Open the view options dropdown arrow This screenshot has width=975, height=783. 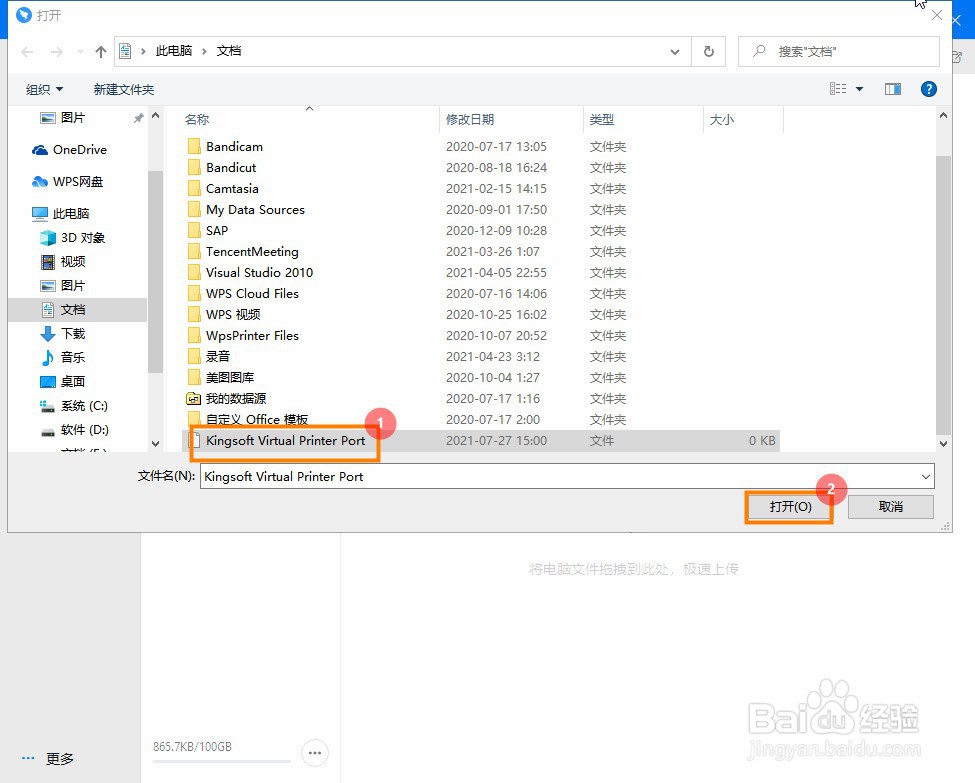[x=859, y=89]
